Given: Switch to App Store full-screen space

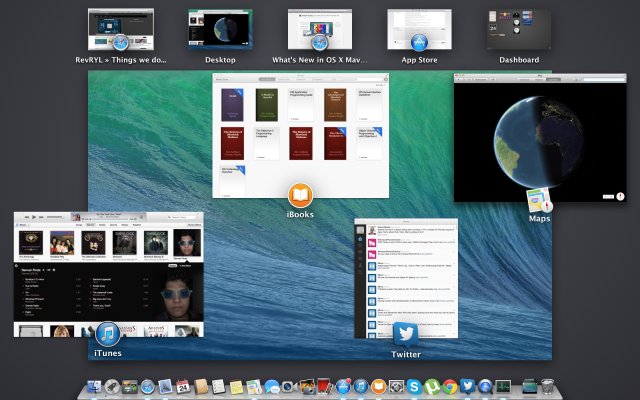Looking at the screenshot, I should click(420, 29).
